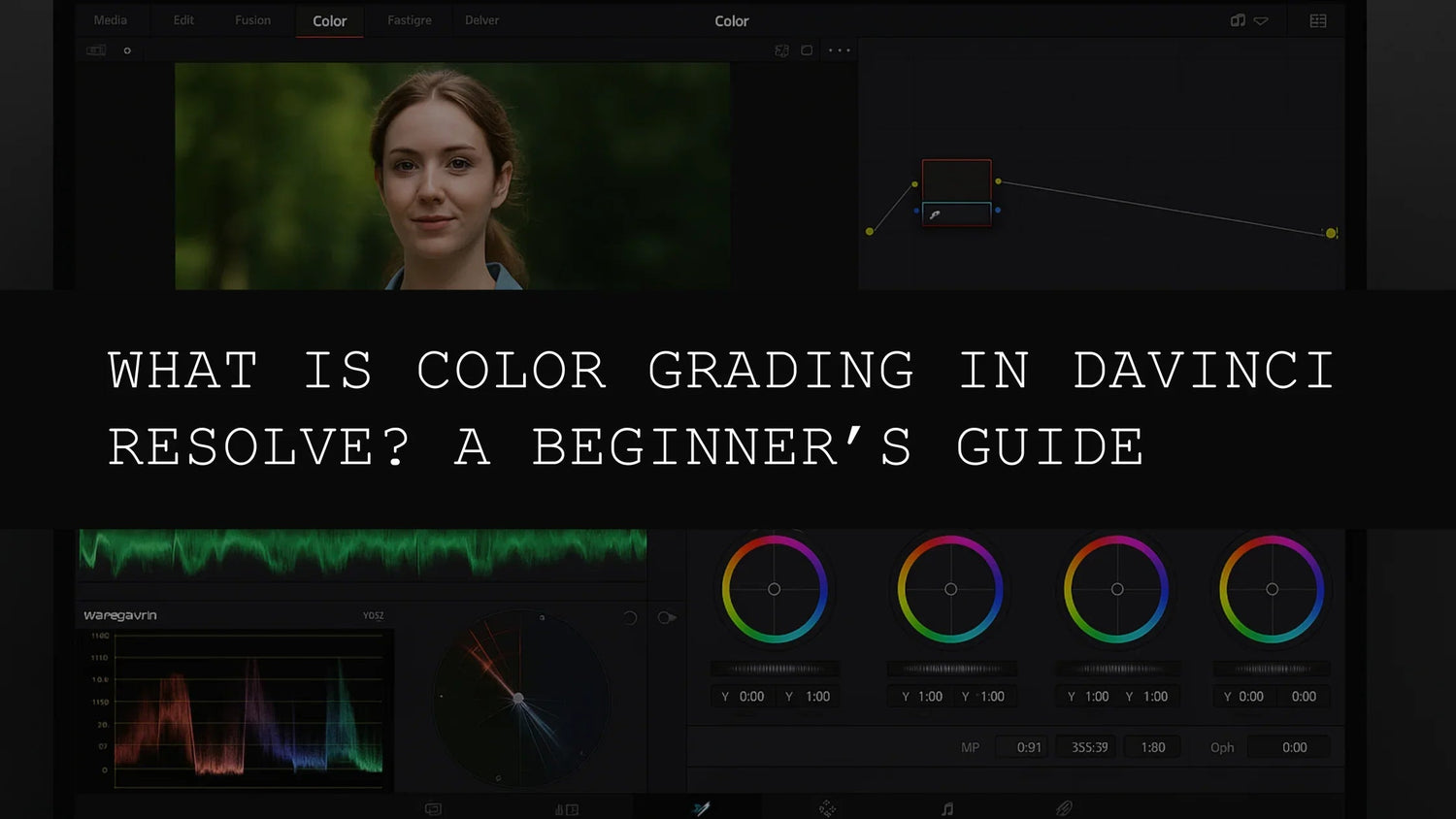
Task: Click the Deliver page button
Action: click(x=482, y=19)
